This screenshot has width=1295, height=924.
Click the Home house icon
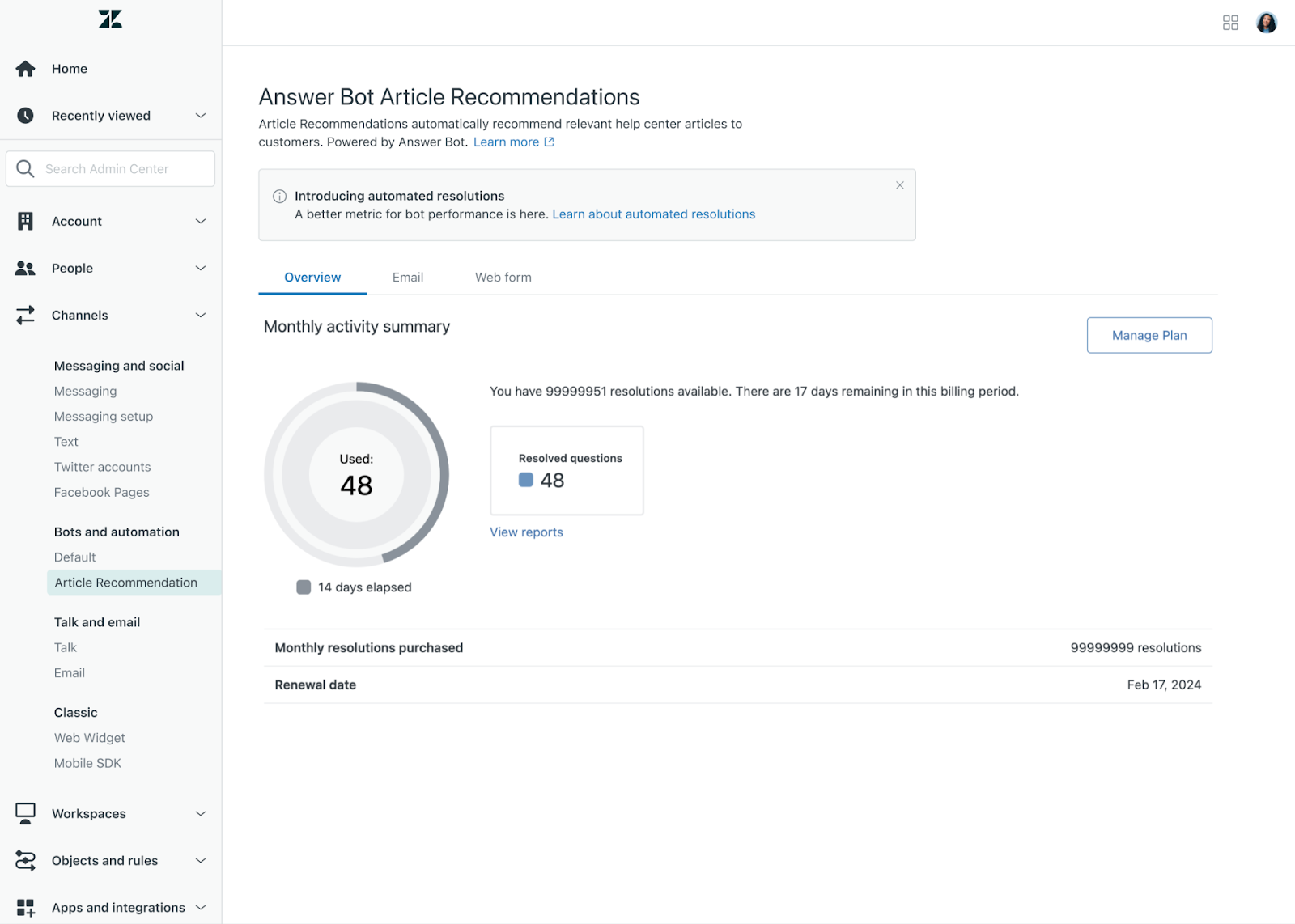point(25,69)
